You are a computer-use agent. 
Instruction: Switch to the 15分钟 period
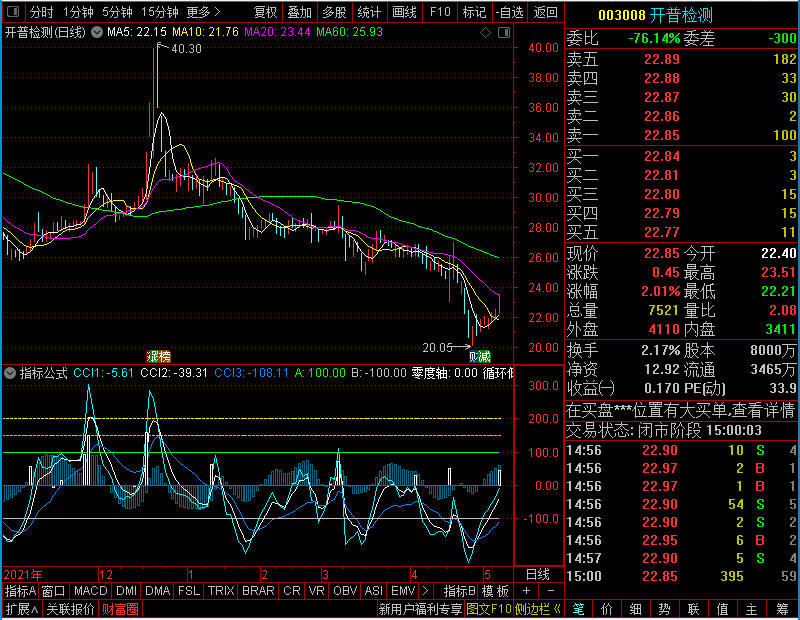pyautogui.click(x=159, y=12)
